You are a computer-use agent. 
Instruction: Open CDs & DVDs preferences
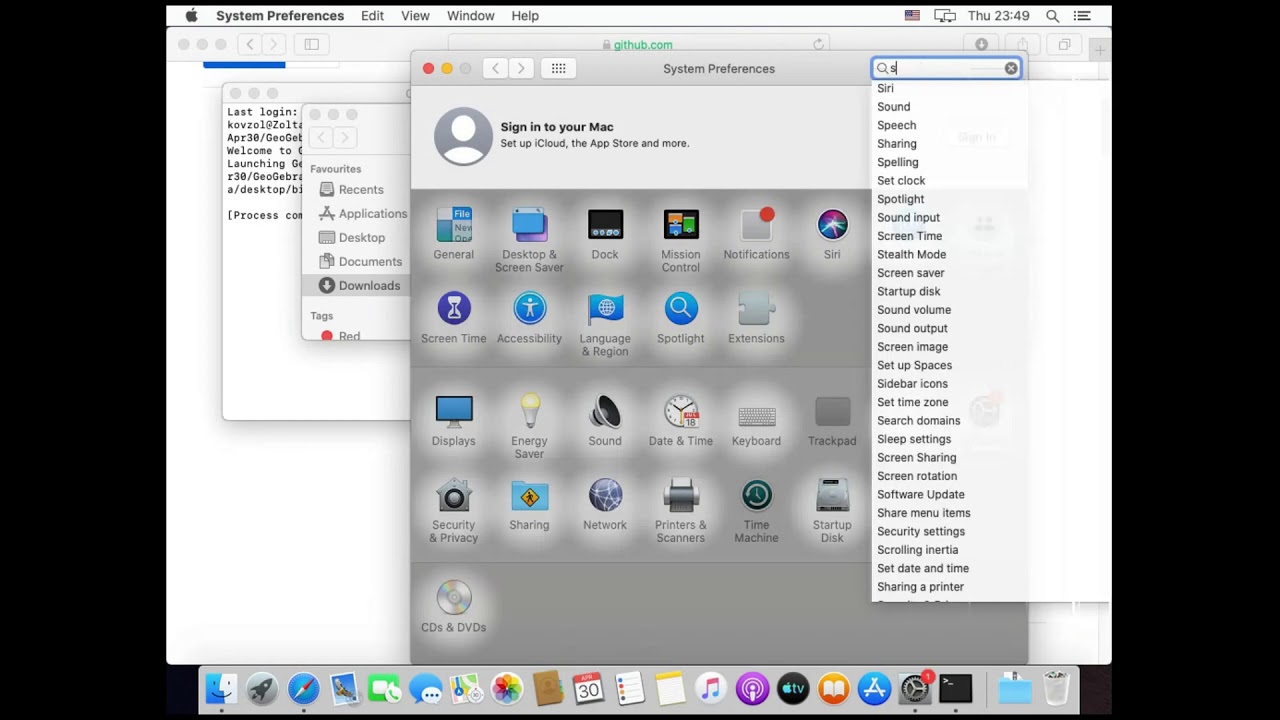454,598
